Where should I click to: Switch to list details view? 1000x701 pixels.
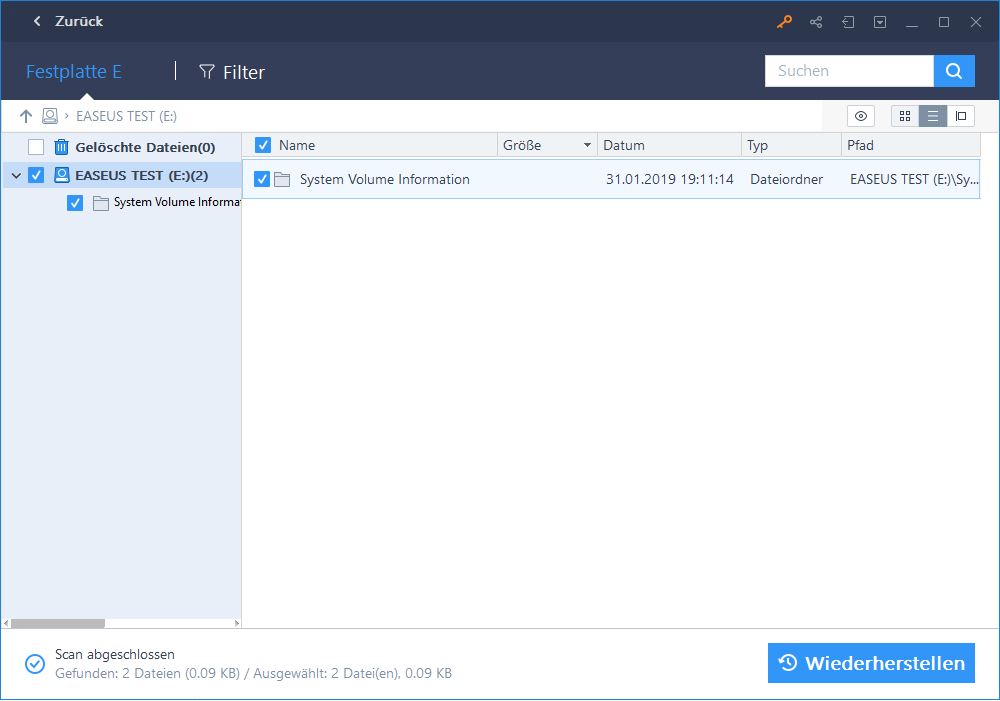932,116
